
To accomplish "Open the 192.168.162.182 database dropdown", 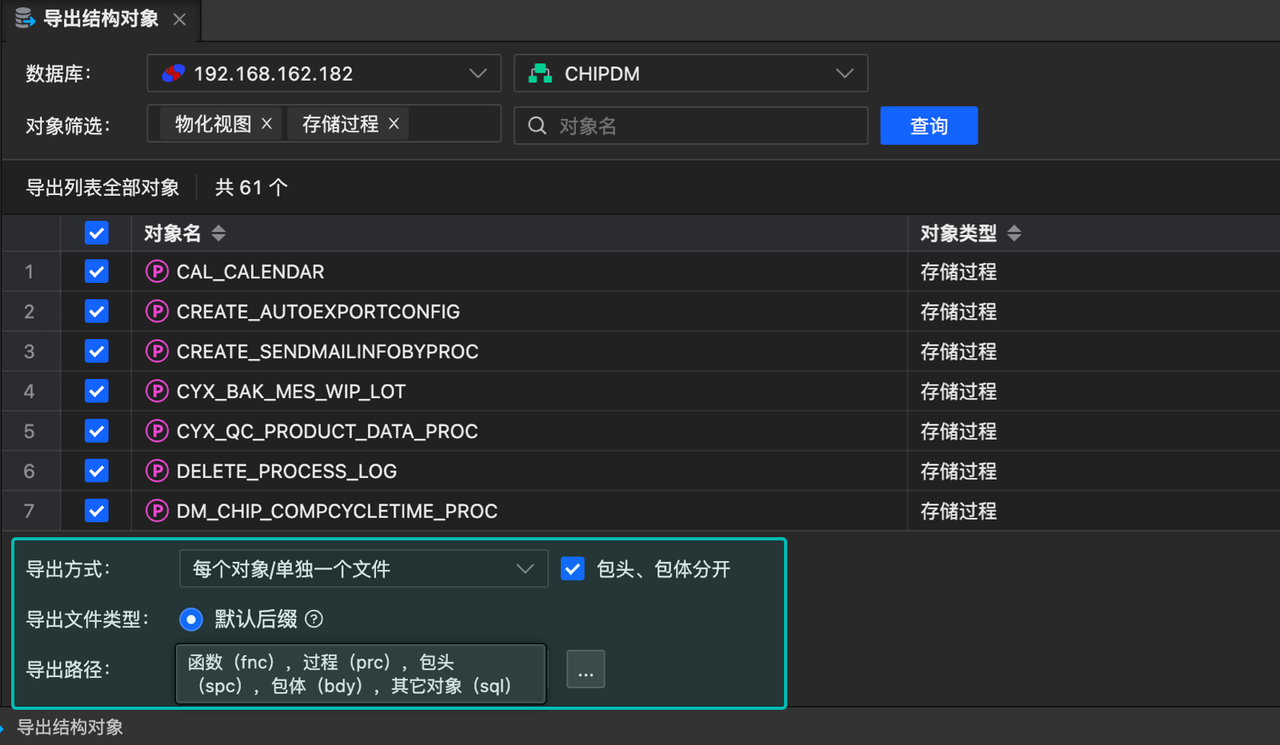I will click(478, 73).
